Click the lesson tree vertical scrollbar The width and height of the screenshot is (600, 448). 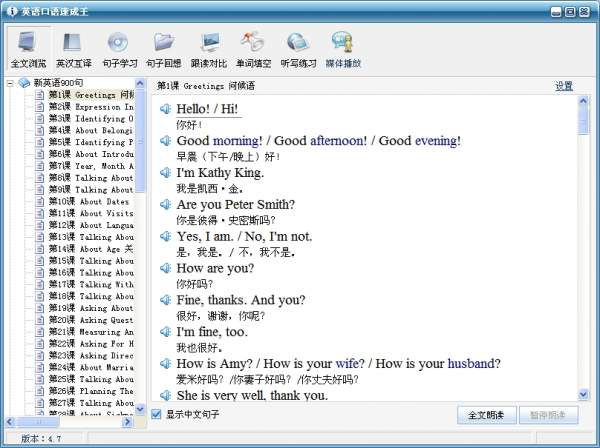coord(141,250)
